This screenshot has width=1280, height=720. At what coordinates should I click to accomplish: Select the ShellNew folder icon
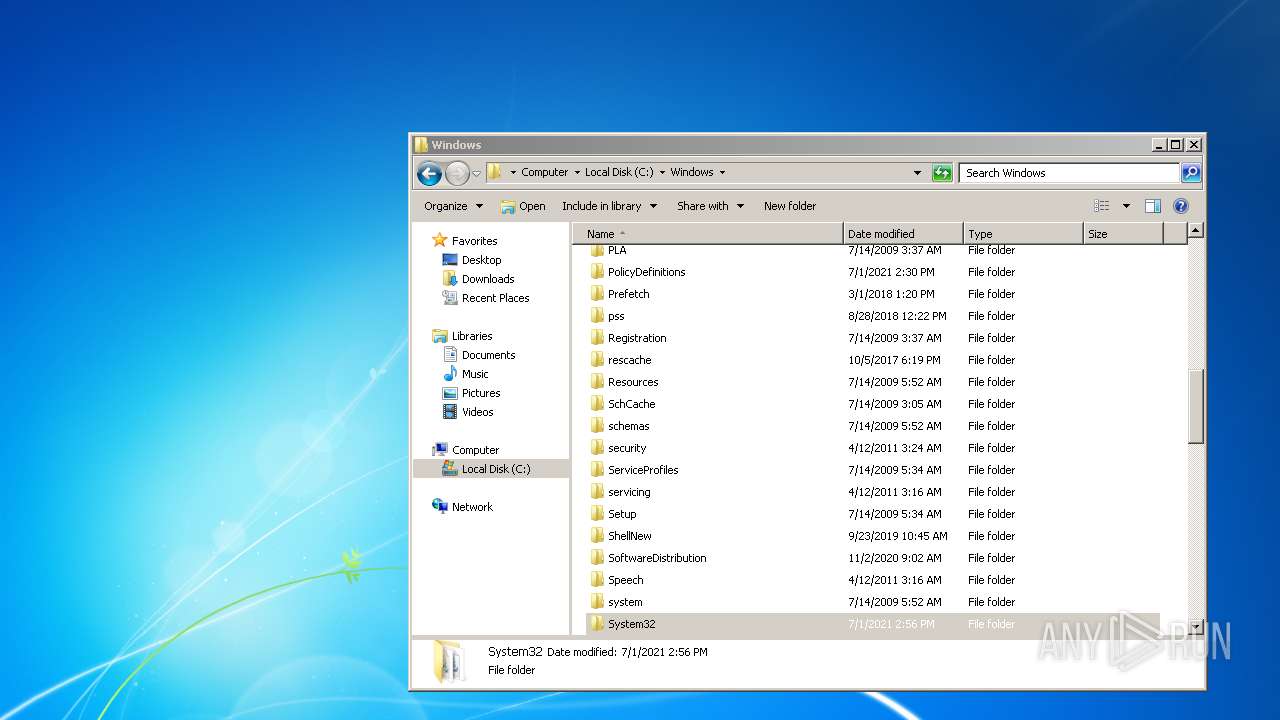click(597, 536)
